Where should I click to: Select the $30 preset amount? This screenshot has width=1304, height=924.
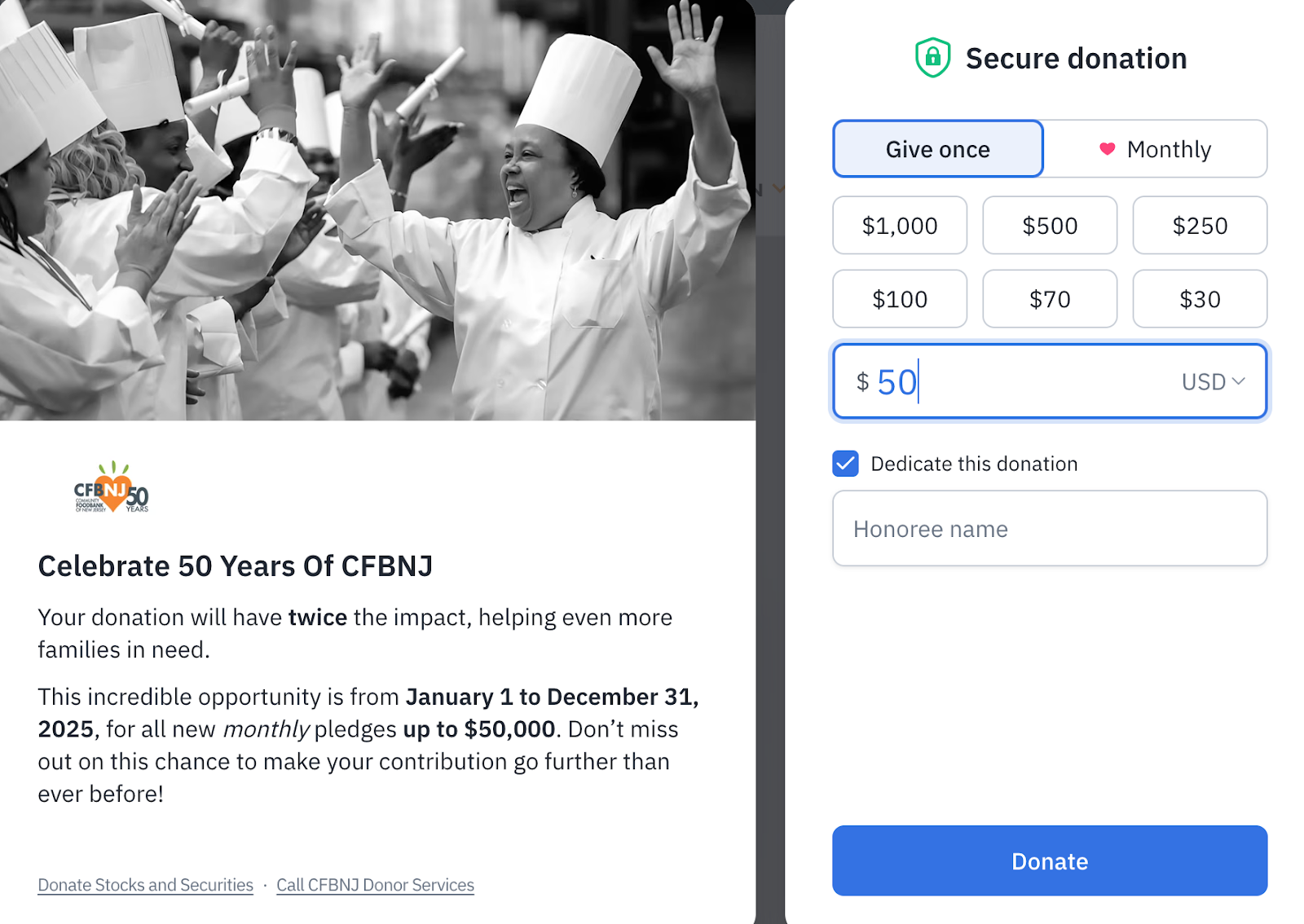coord(1200,299)
